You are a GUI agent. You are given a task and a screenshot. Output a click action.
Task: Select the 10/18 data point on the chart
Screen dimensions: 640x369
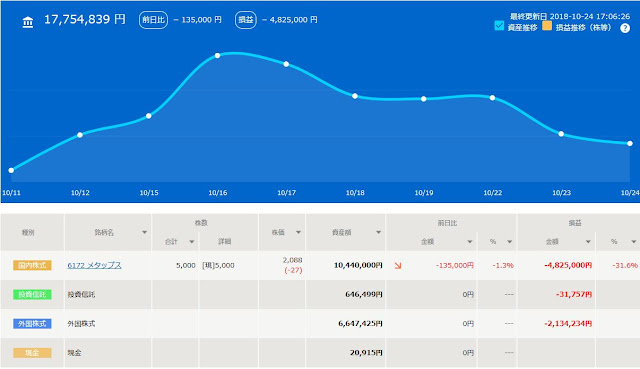(355, 96)
